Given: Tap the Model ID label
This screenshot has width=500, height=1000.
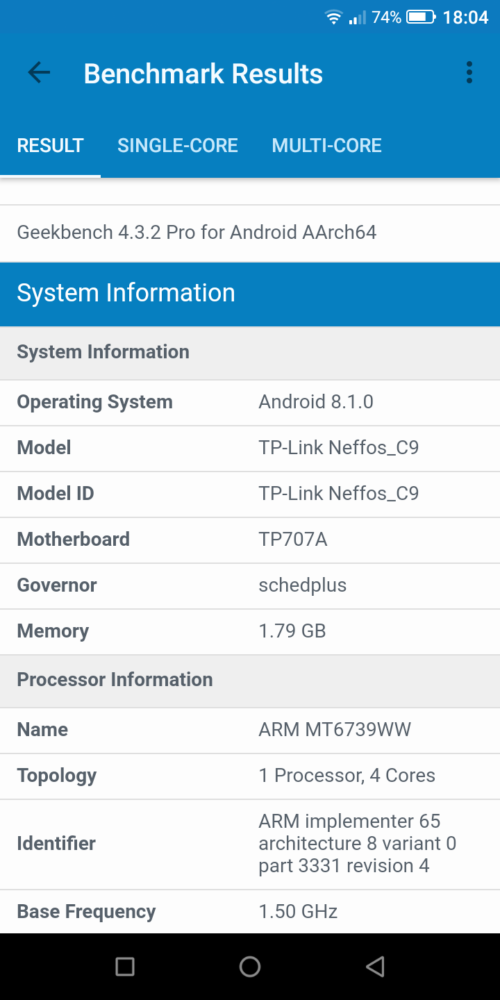Looking at the screenshot, I should point(55,494).
